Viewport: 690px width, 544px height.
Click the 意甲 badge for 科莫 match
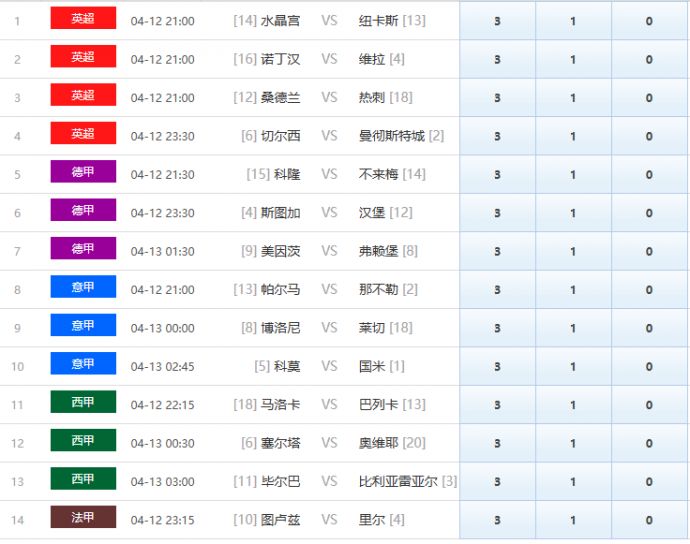coord(83,364)
